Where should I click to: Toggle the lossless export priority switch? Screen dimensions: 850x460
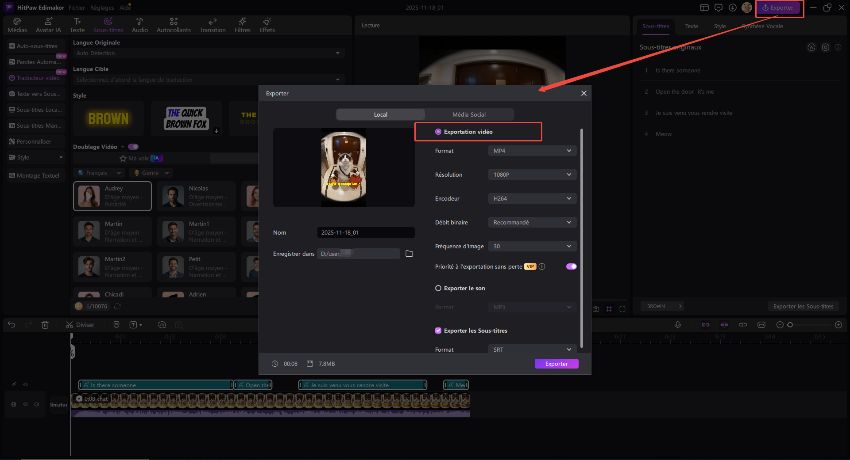tap(571, 267)
